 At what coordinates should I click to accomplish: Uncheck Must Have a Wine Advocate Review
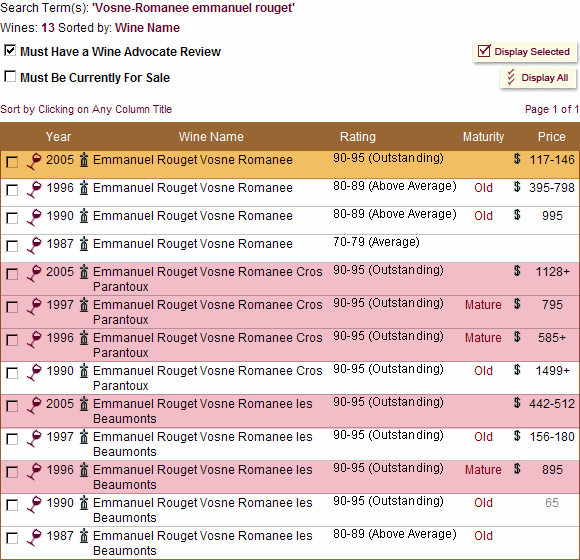[x=10, y=50]
